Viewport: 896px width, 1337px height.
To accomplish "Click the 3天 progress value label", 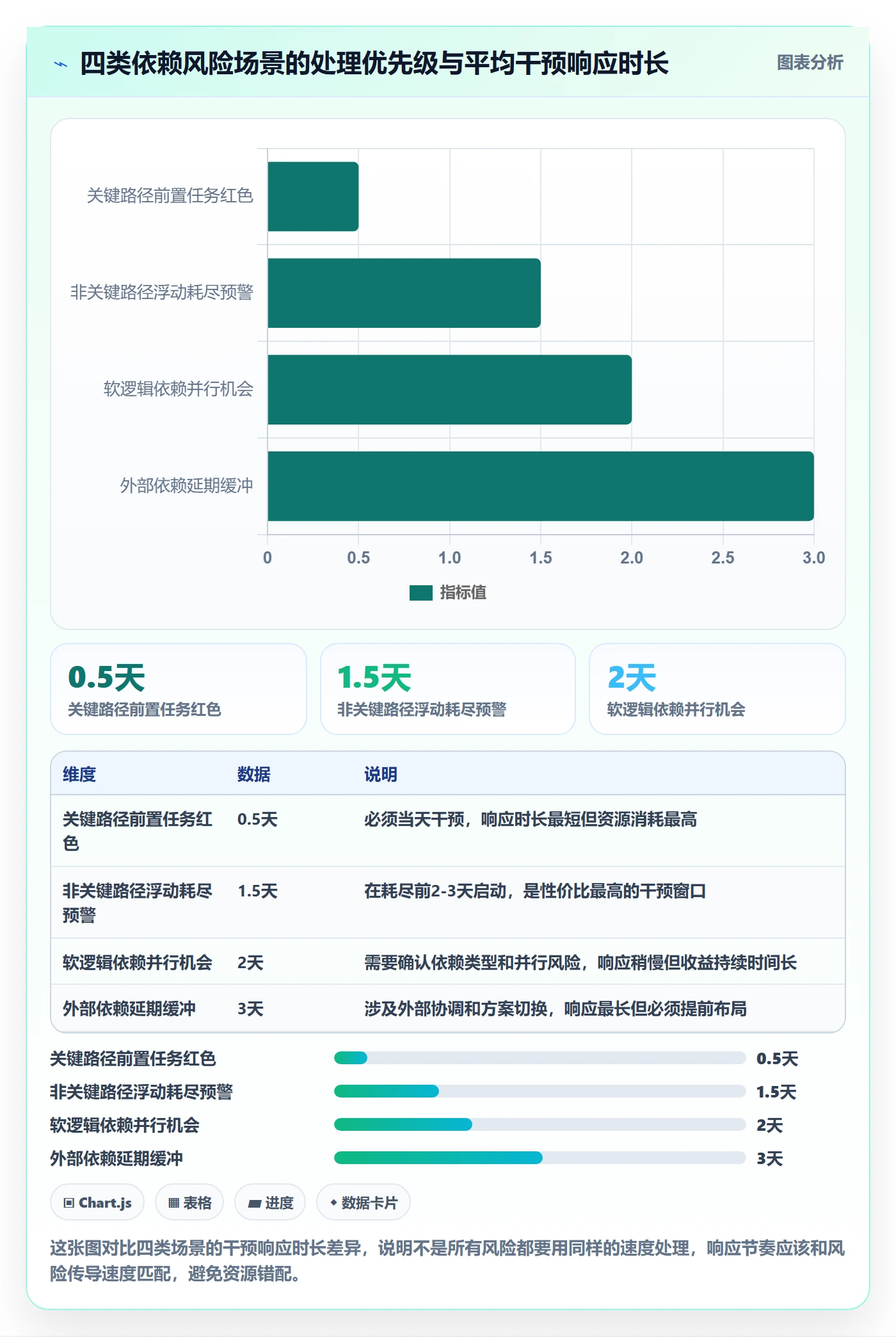I will click(770, 1158).
